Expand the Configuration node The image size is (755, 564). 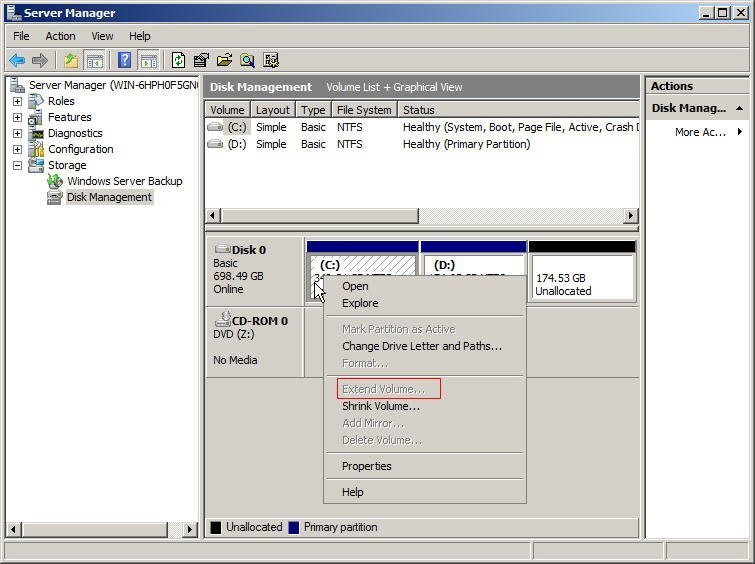pyautogui.click(x=17, y=149)
